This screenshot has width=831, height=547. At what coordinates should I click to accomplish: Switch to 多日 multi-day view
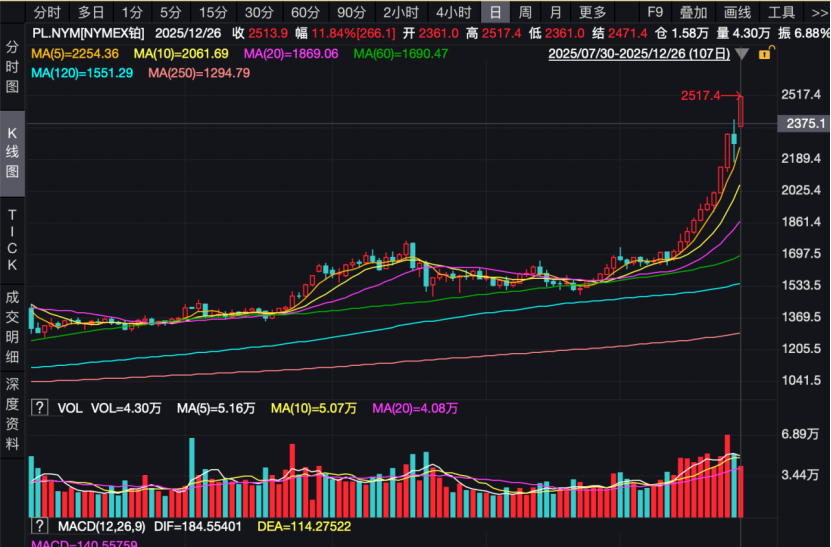click(x=91, y=12)
